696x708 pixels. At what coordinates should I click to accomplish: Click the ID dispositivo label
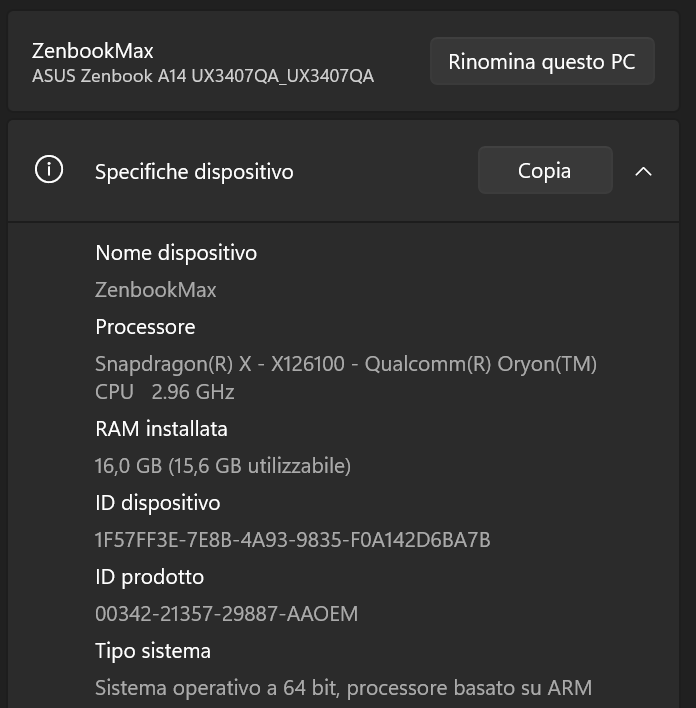coord(158,503)
